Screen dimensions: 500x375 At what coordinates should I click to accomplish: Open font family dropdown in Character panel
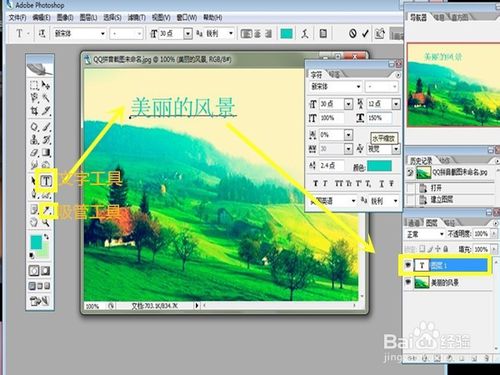pos(358,87)
